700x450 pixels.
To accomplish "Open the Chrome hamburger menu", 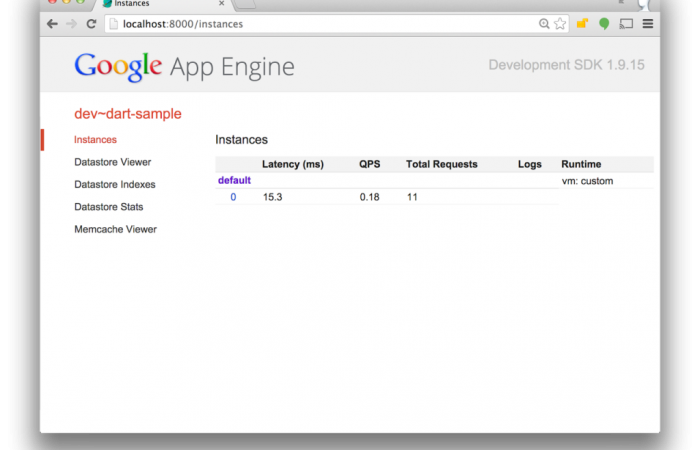I will (x=648, y=24).
